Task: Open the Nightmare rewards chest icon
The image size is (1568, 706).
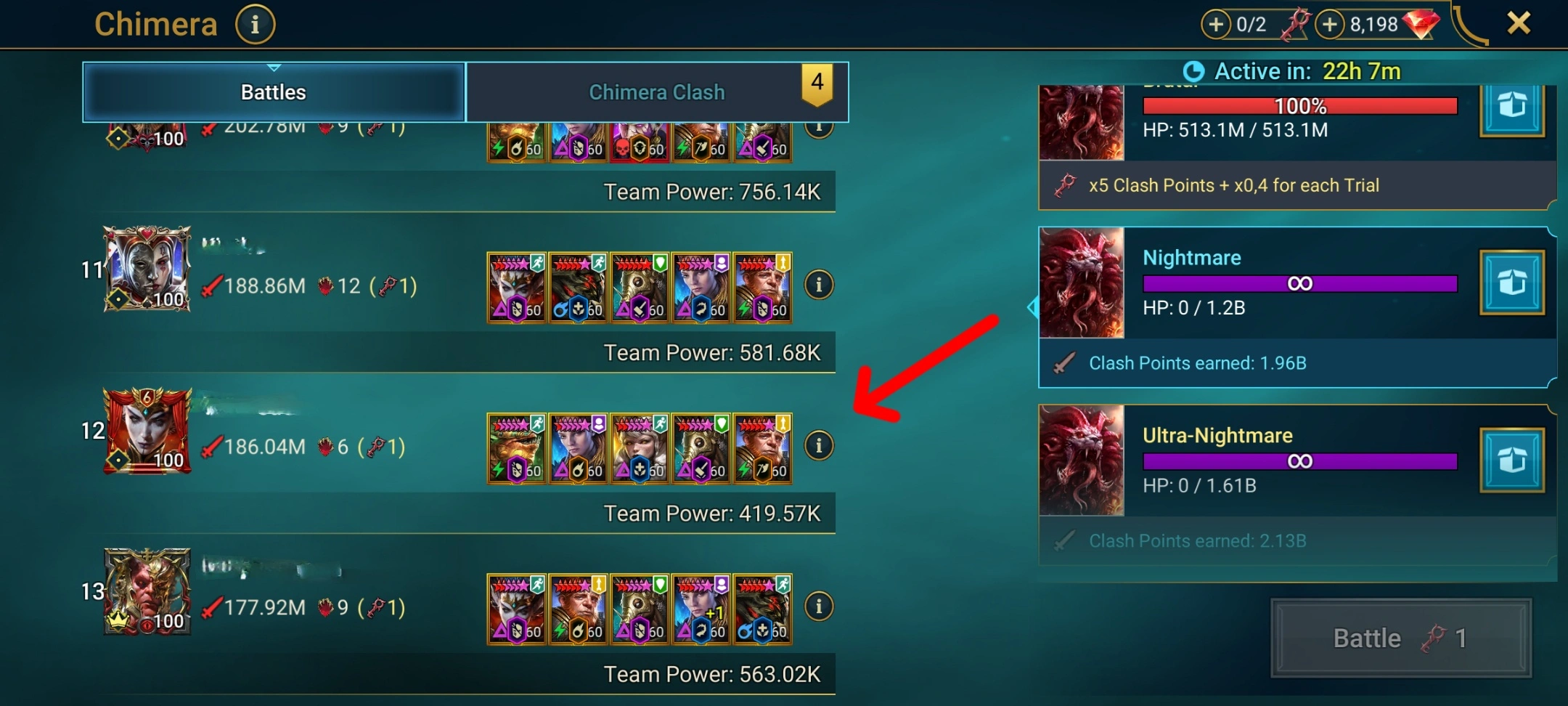Action: tap(1511, 283)
